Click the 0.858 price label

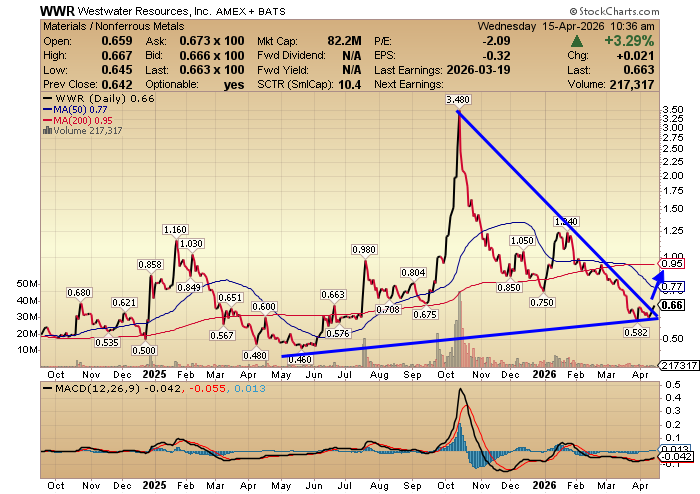[x=150, y=265]
